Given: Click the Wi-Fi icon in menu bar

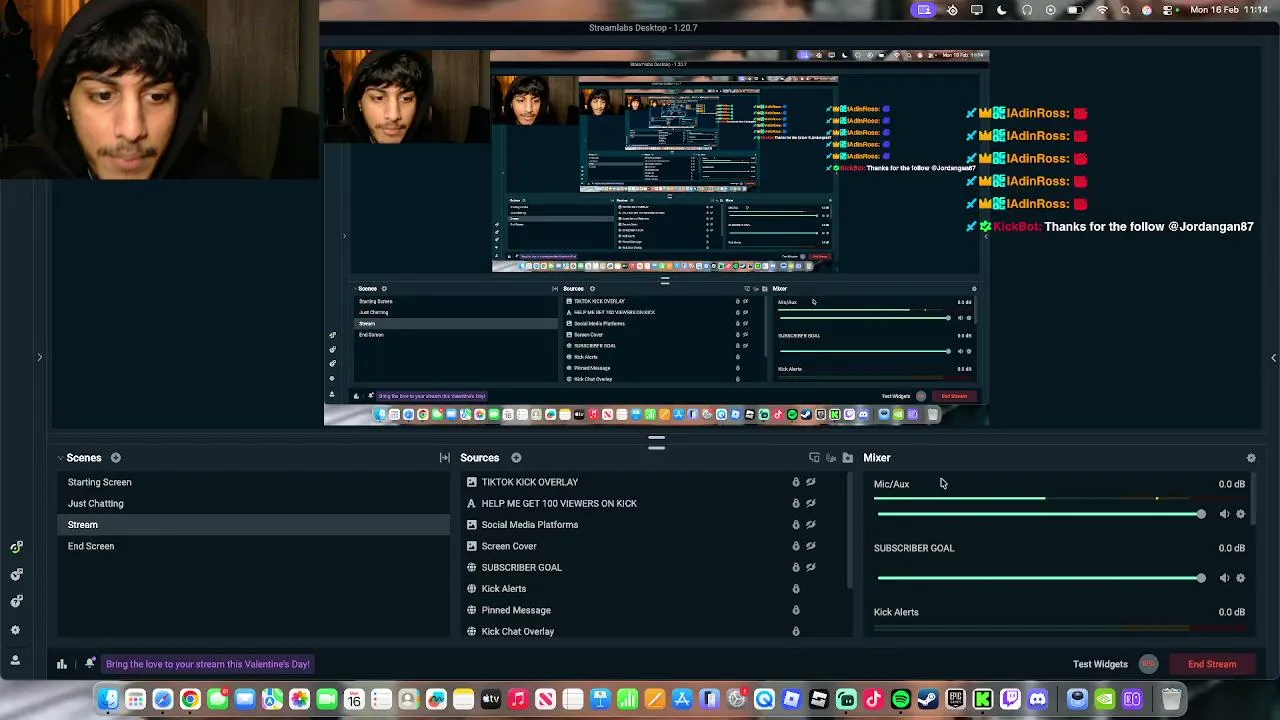Looking at the screenshot, I should tap(1102, 10).
